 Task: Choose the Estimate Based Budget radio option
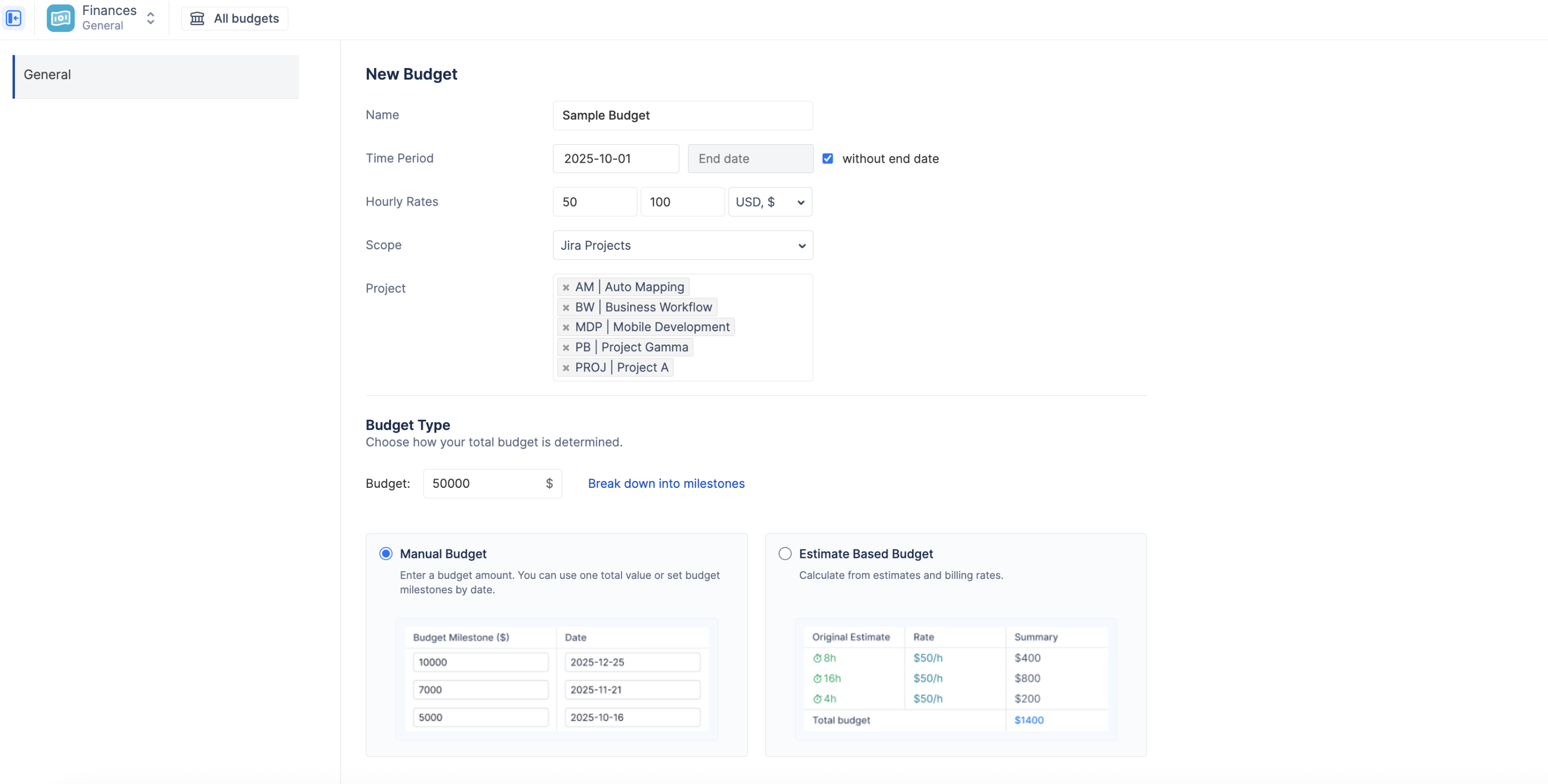point(785,553)
